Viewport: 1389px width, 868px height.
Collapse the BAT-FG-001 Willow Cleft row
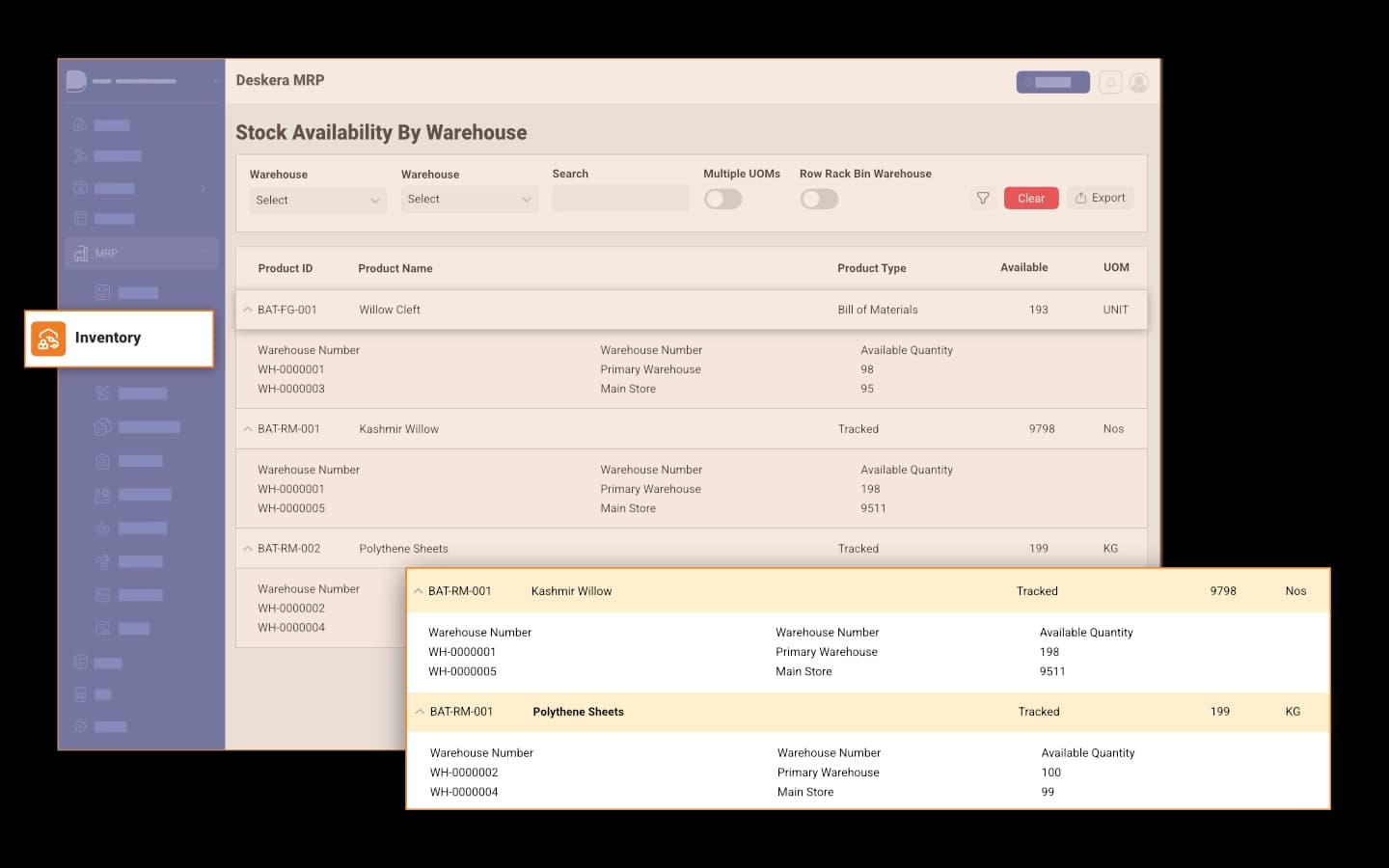[x=248, y=310]
